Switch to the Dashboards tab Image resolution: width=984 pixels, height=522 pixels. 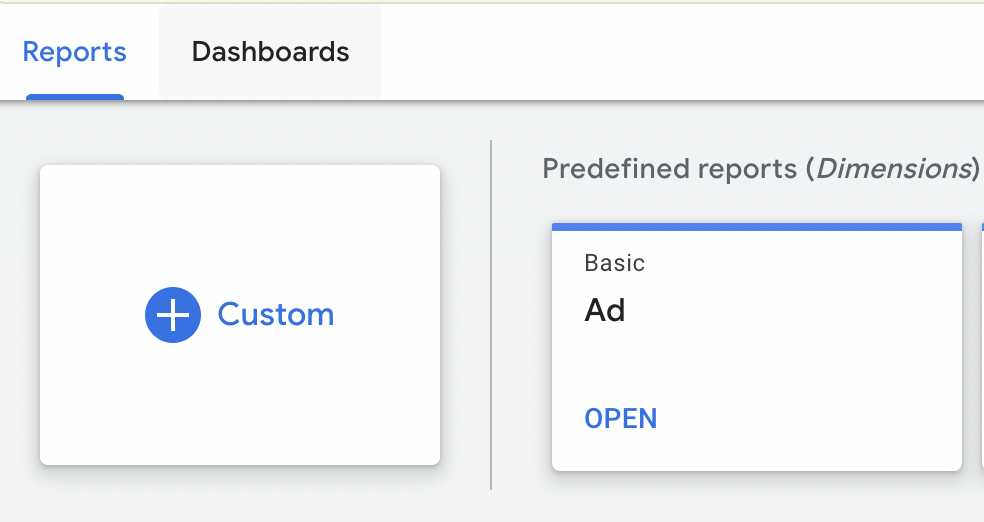tap(270, 52)
